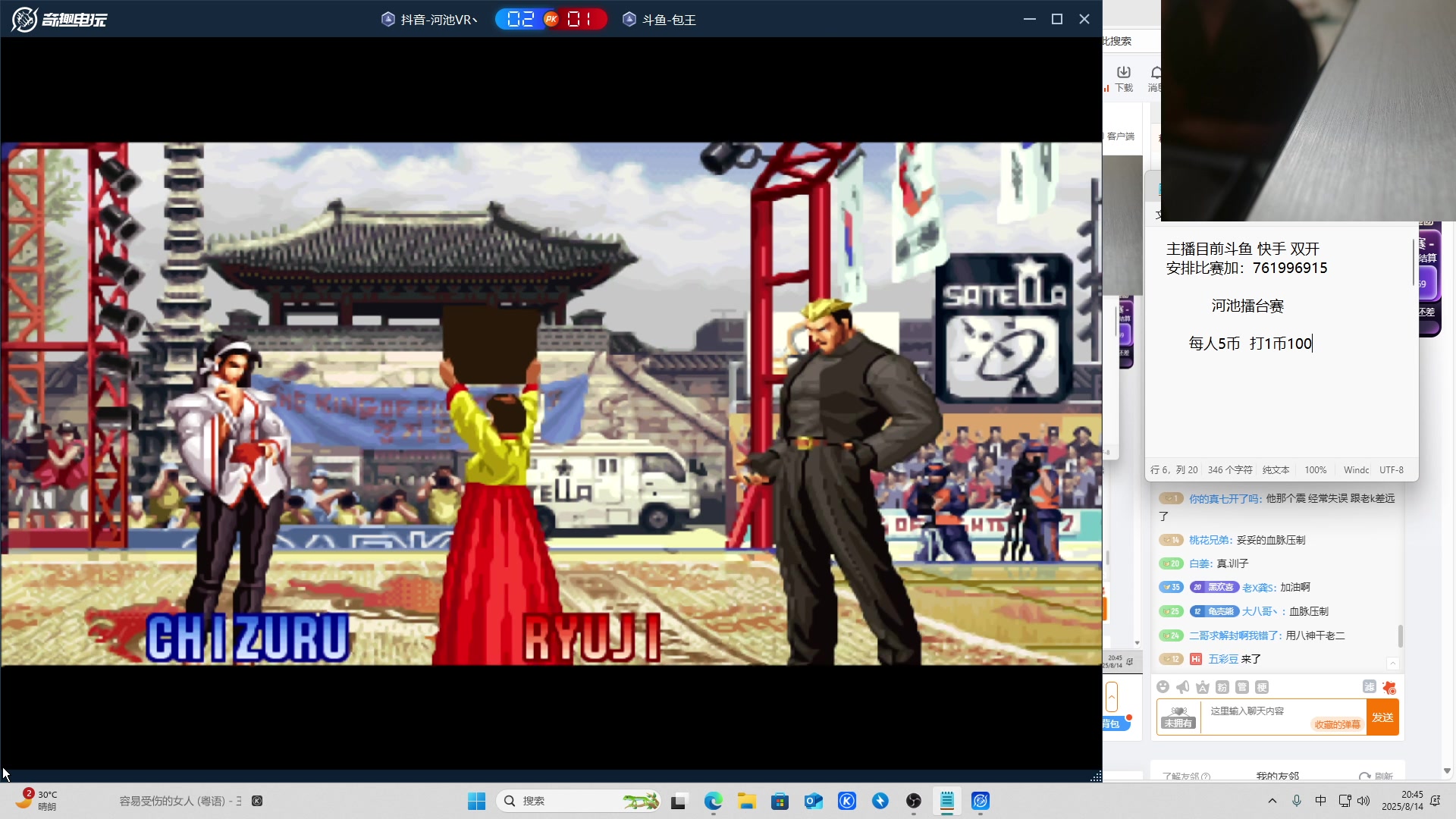Click the game video area
1456x819 pixels.
(551, 403)
